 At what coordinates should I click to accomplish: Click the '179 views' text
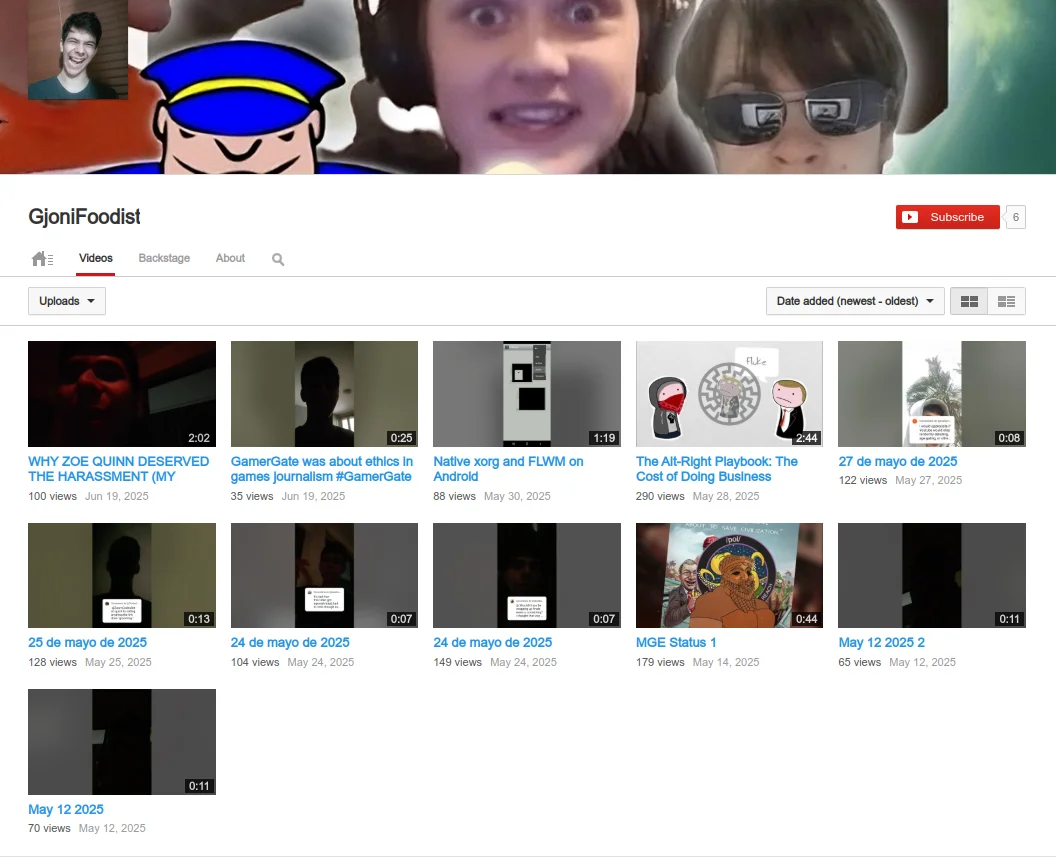tap(660, 662)
